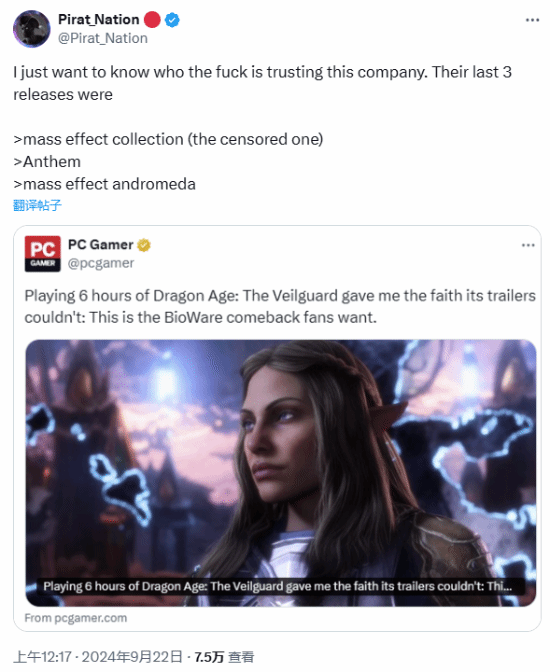Image resolution: width=550 pixels, height=672 pixels.
Task: Click the 2024年9月22日 date
Action: (132, 657)
